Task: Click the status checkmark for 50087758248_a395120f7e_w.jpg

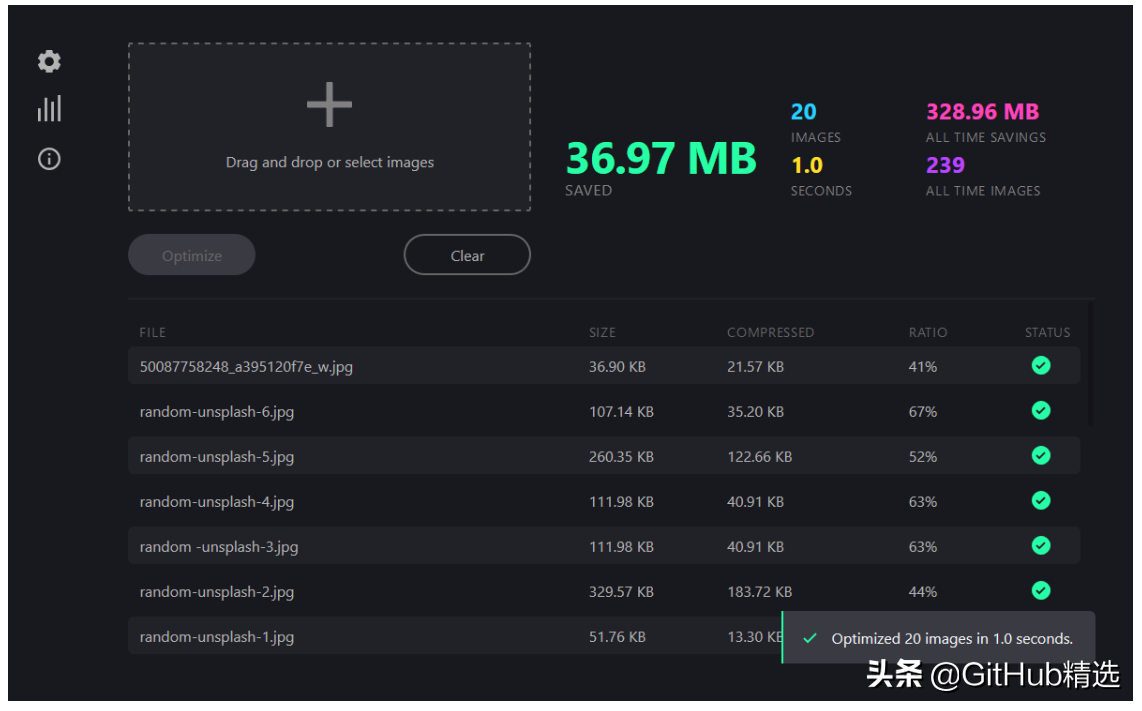Action: point(1041,366)
